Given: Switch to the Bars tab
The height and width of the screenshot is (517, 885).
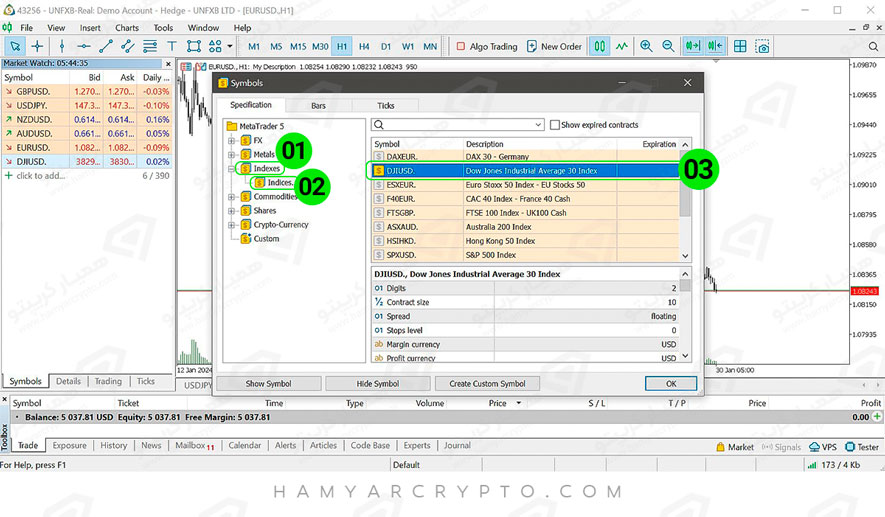Looking at the screenshot, I should click(318, 105).
